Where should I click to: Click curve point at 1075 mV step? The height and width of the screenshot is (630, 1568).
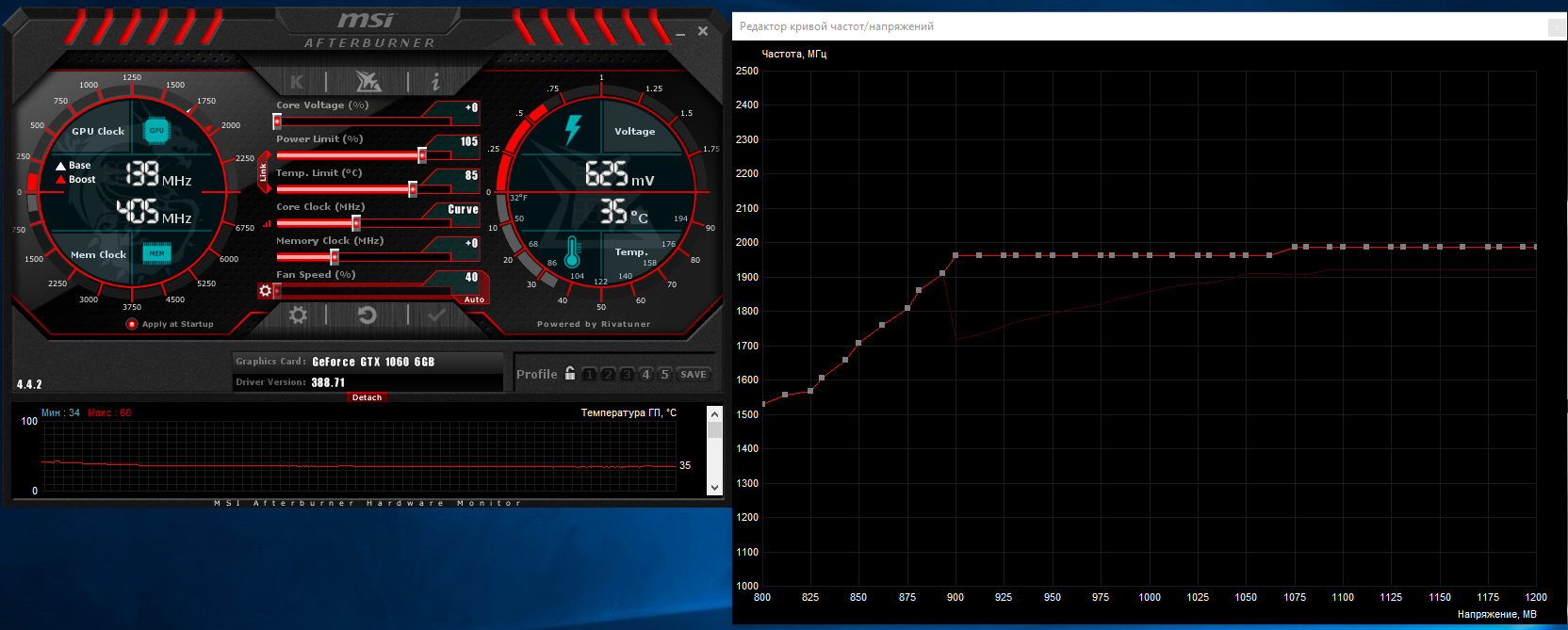1295,247
